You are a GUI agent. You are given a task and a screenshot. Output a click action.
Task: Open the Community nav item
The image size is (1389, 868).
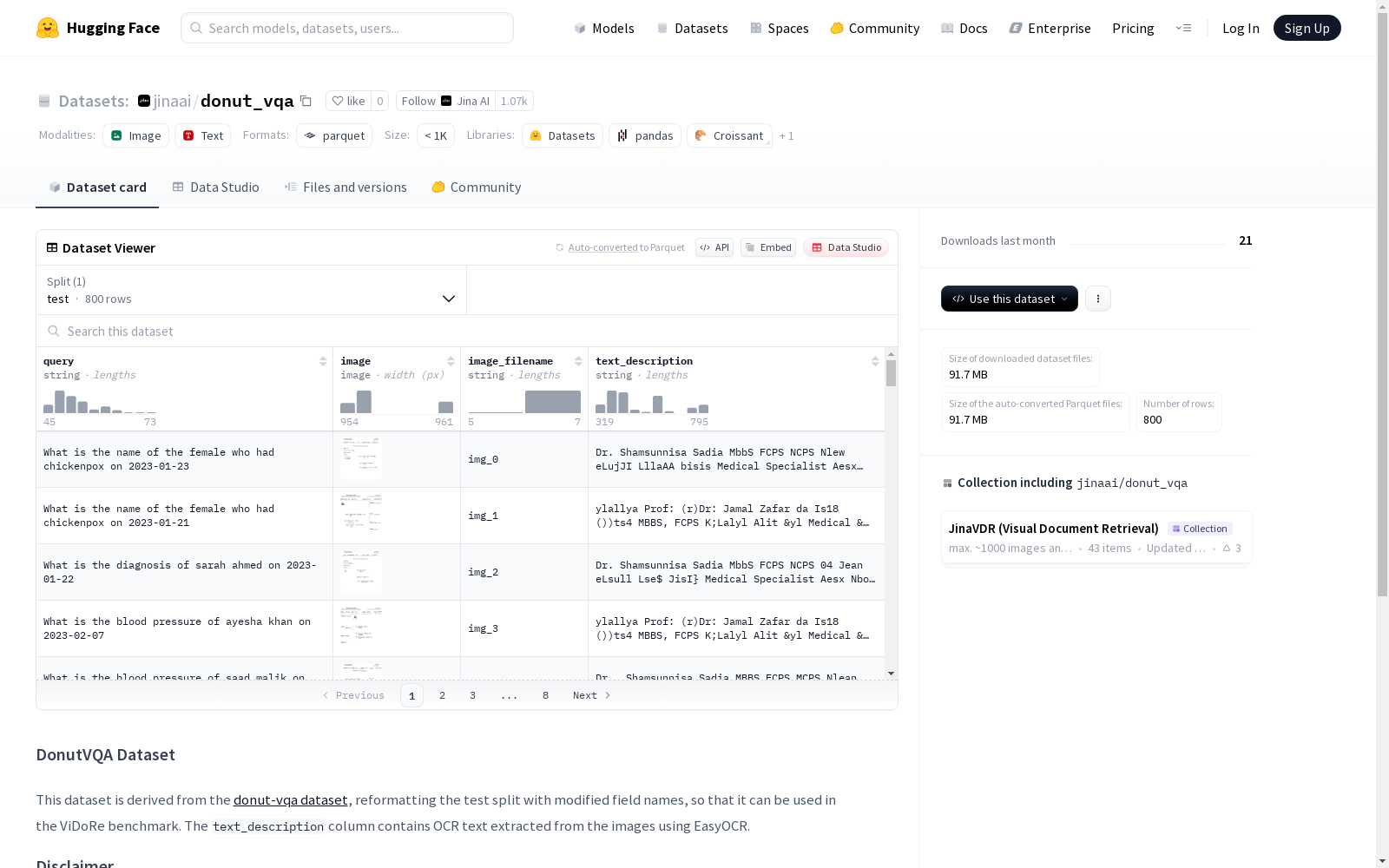(x=875, y=28)
